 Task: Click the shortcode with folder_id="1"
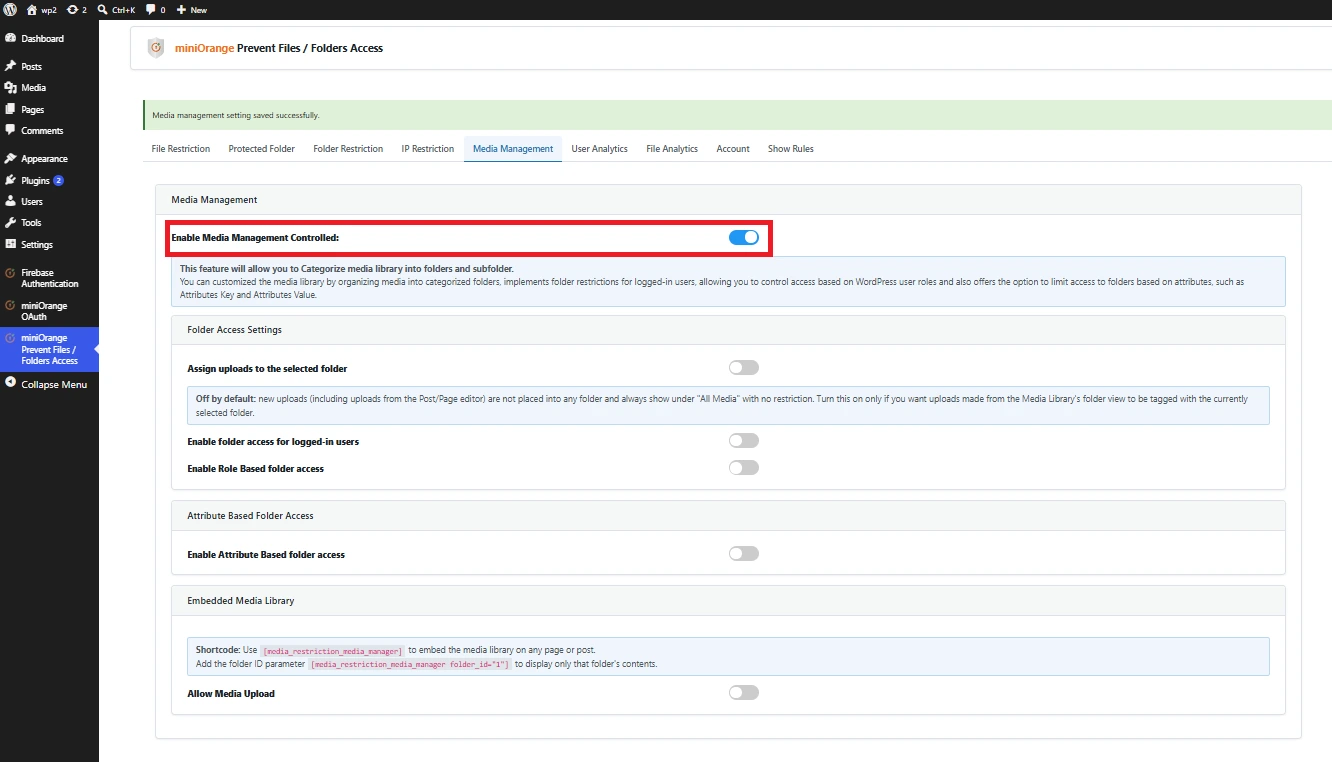[x=410, y=665]
